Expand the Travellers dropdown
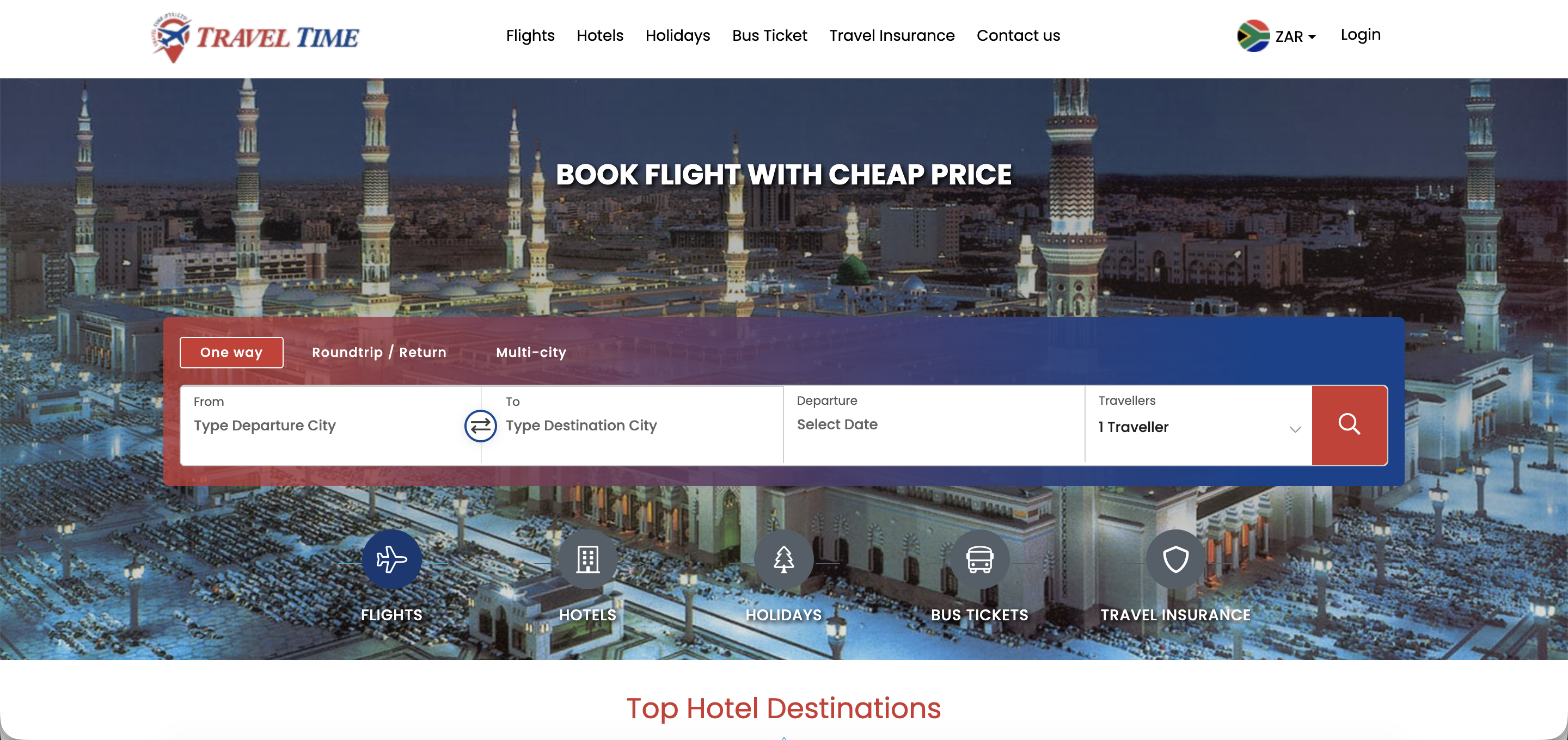Viewport: 1568px width, 740px height. [1198, 425]
